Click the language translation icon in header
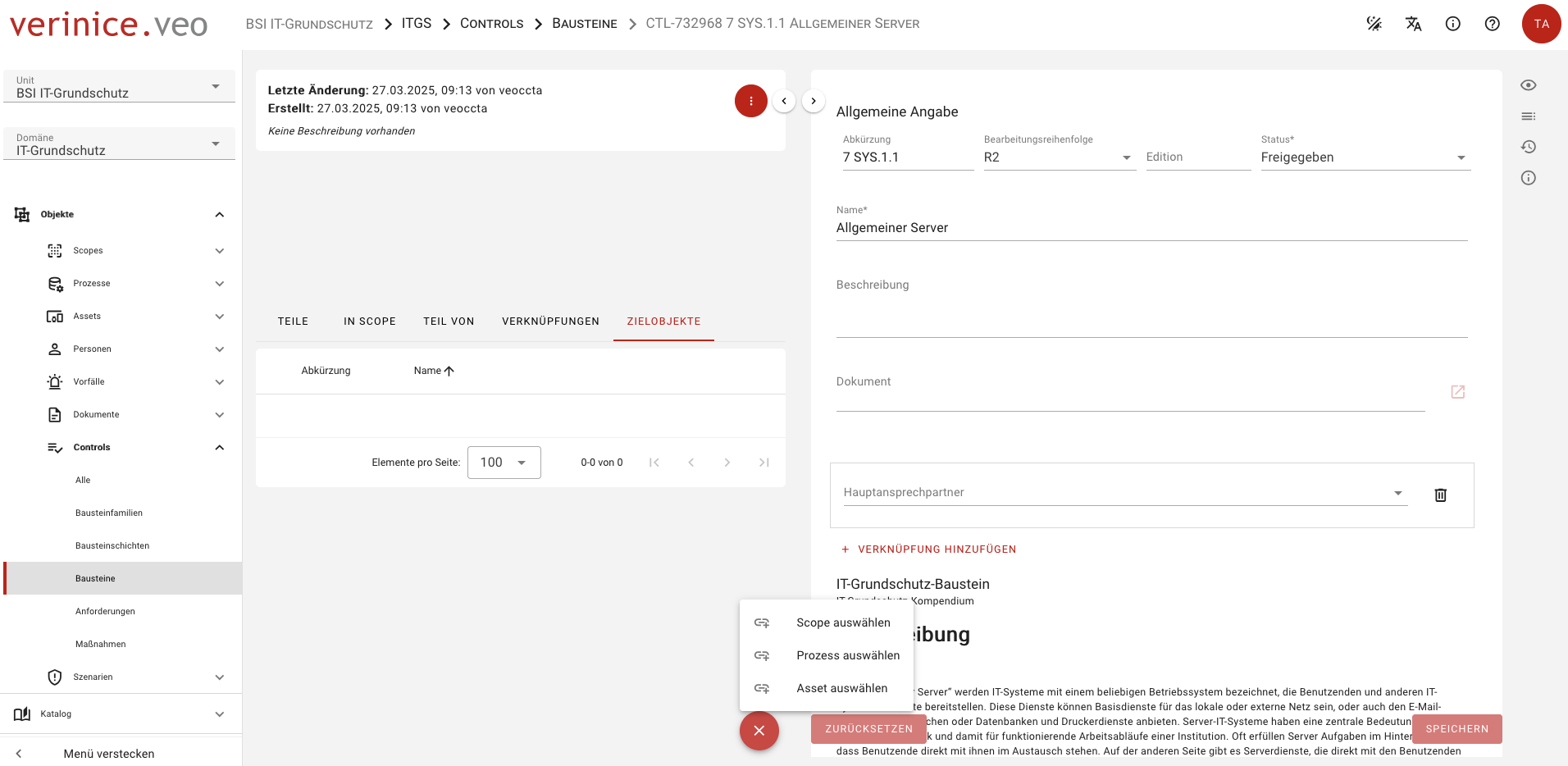Viewport: 1568px width, 766px height. coord(1413,24)
